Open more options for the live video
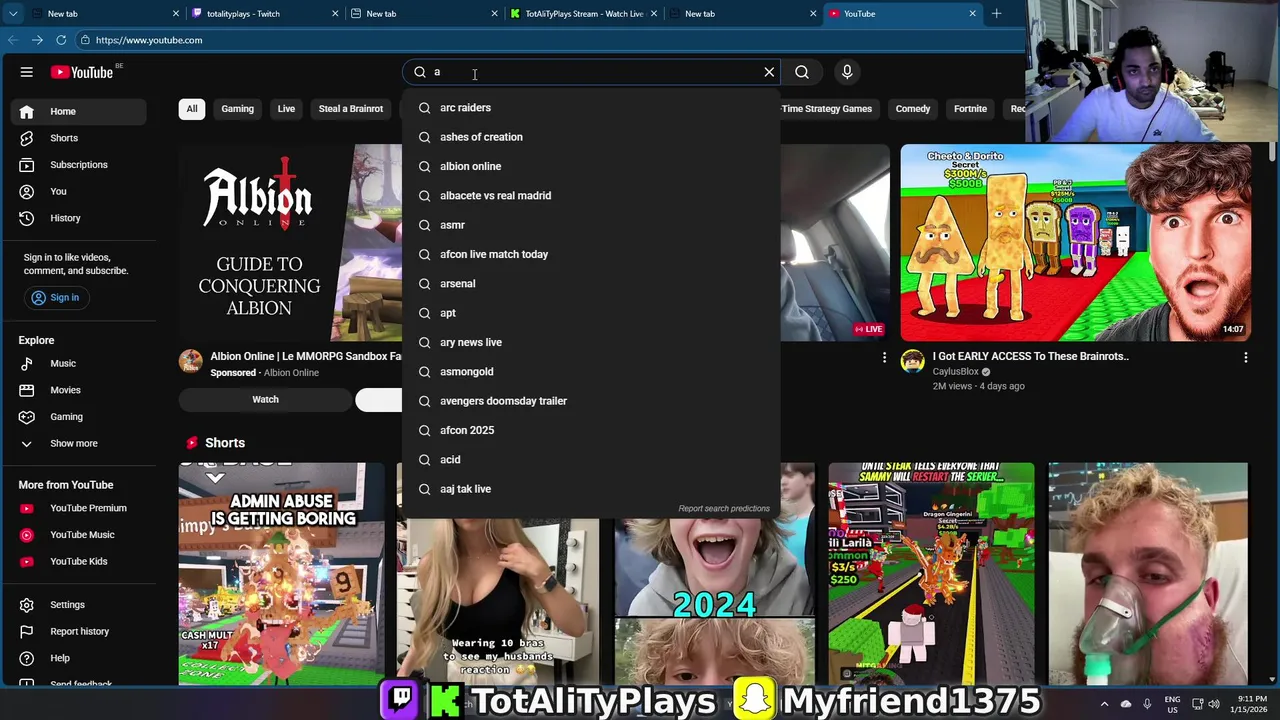This screenshot has height=720, width=1280. [884, 357]
